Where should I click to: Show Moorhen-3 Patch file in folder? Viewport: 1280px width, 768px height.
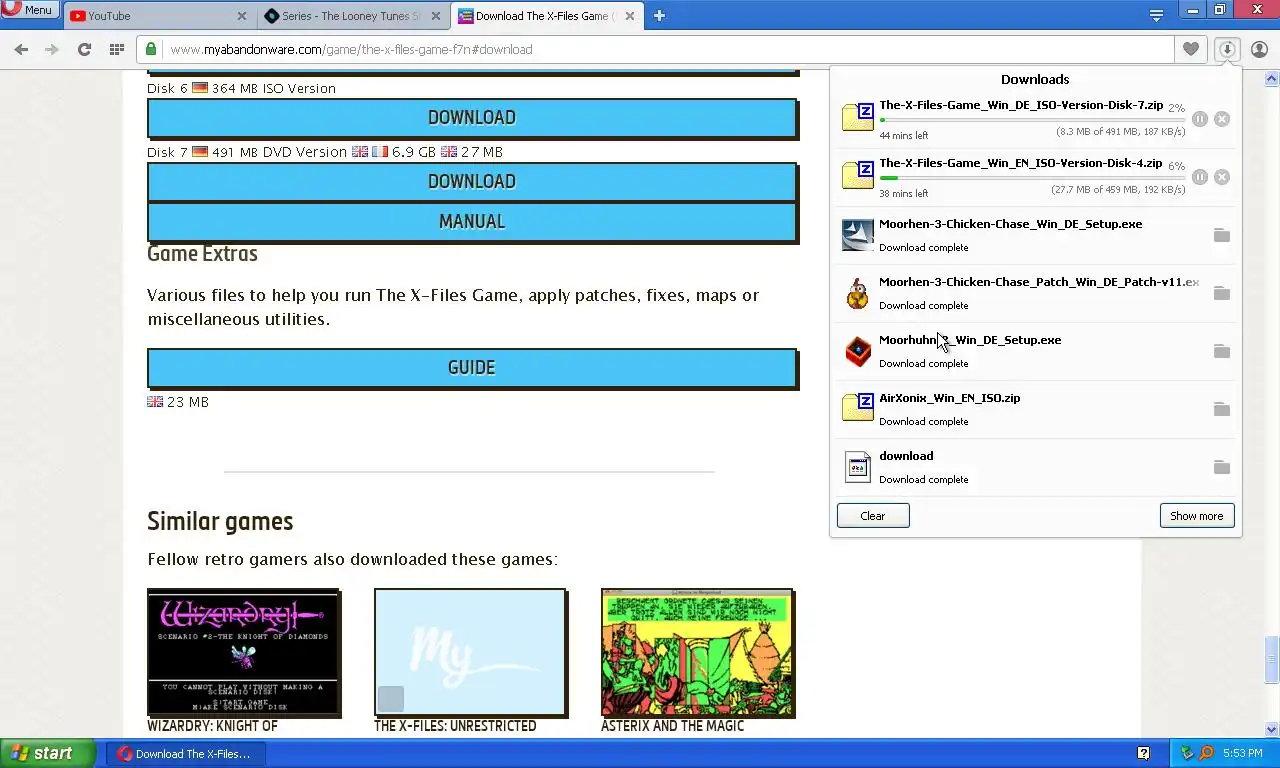point(1222,293)
